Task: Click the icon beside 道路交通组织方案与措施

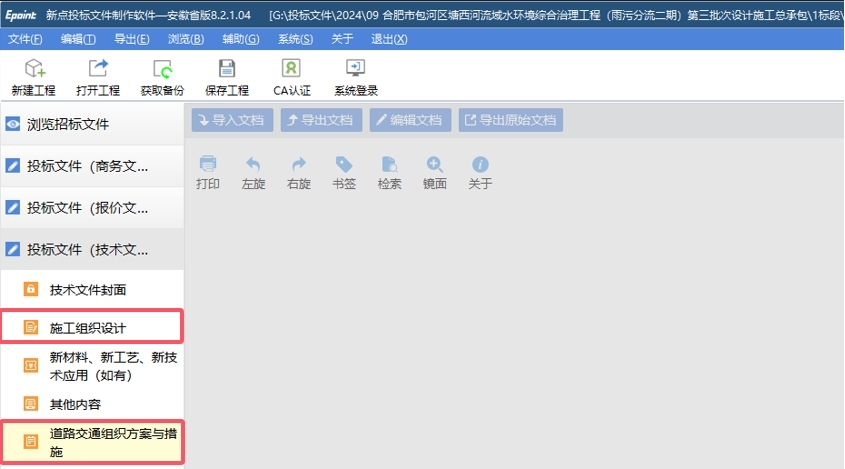Action: coord(31,442)
